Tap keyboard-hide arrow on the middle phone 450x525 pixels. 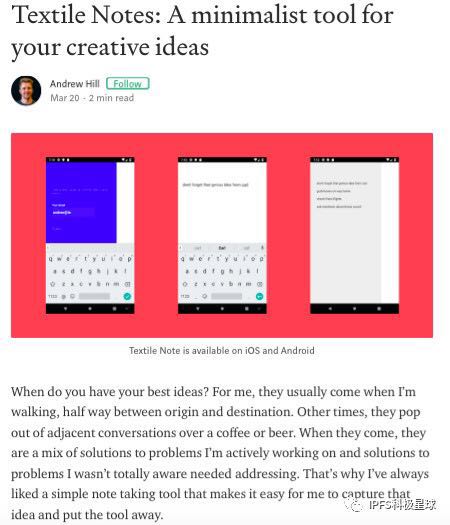point(198,308)
